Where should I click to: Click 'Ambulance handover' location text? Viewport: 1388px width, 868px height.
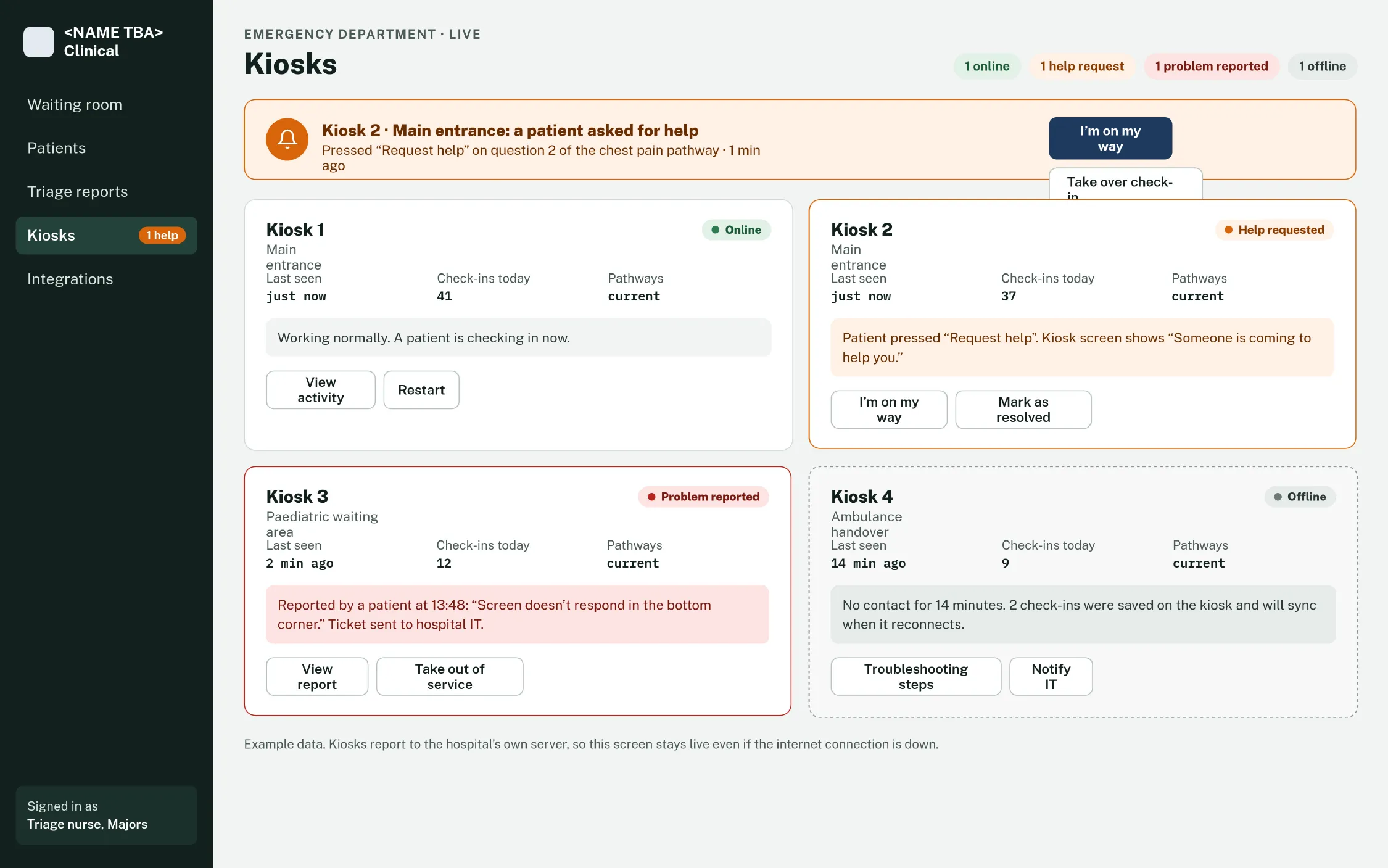pyautogui.click(x=866, y=524)
